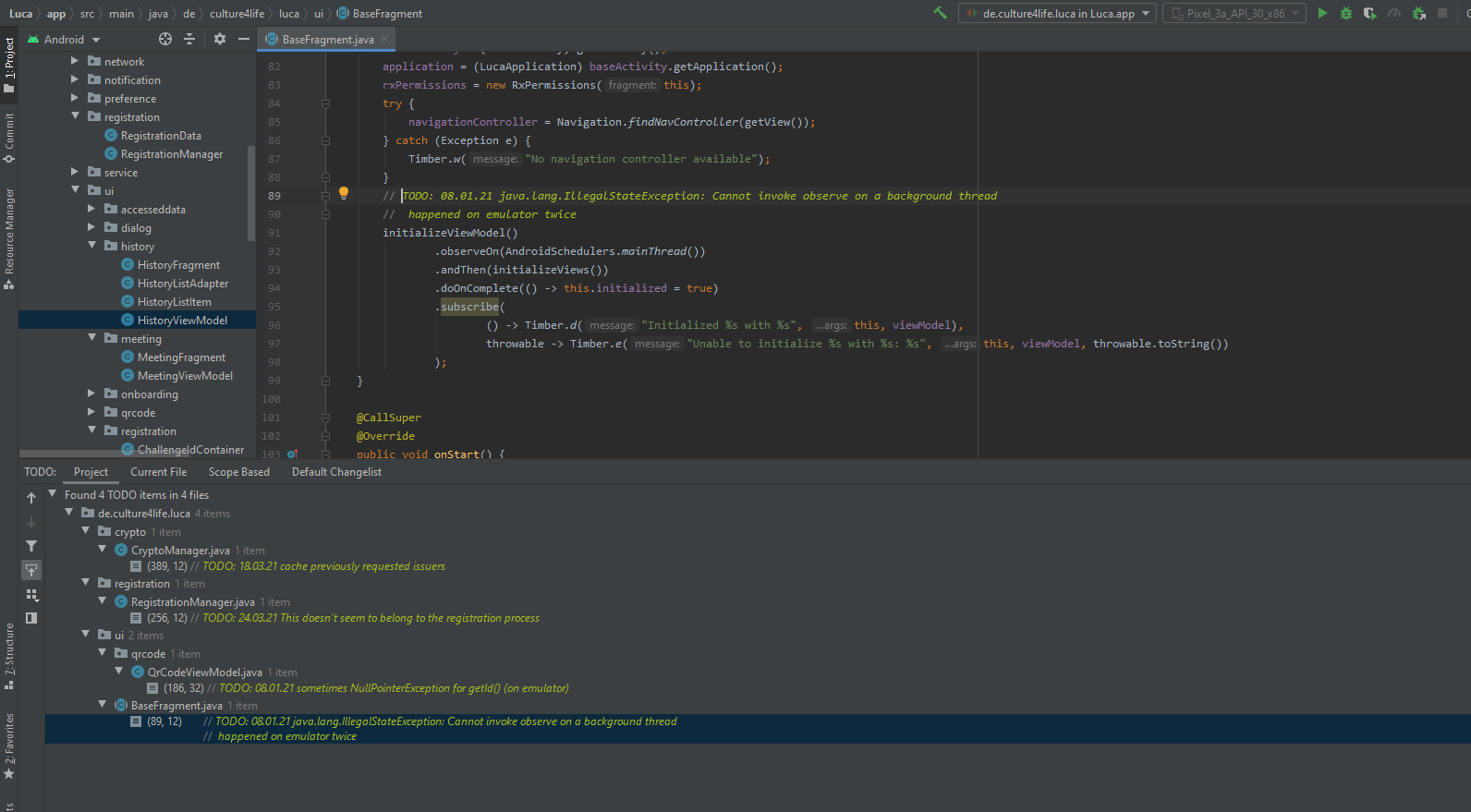Screen dimensions: 1471x812
Task: Click the CryptoManager.java class icon in TODO
Action: [120, 550]
